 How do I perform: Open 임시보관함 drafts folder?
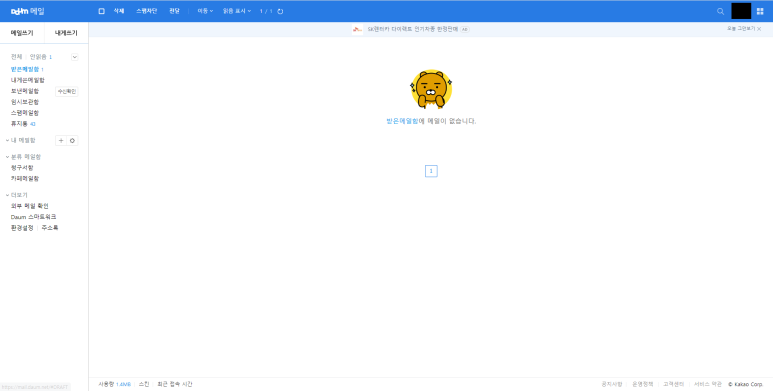[25, 102]
